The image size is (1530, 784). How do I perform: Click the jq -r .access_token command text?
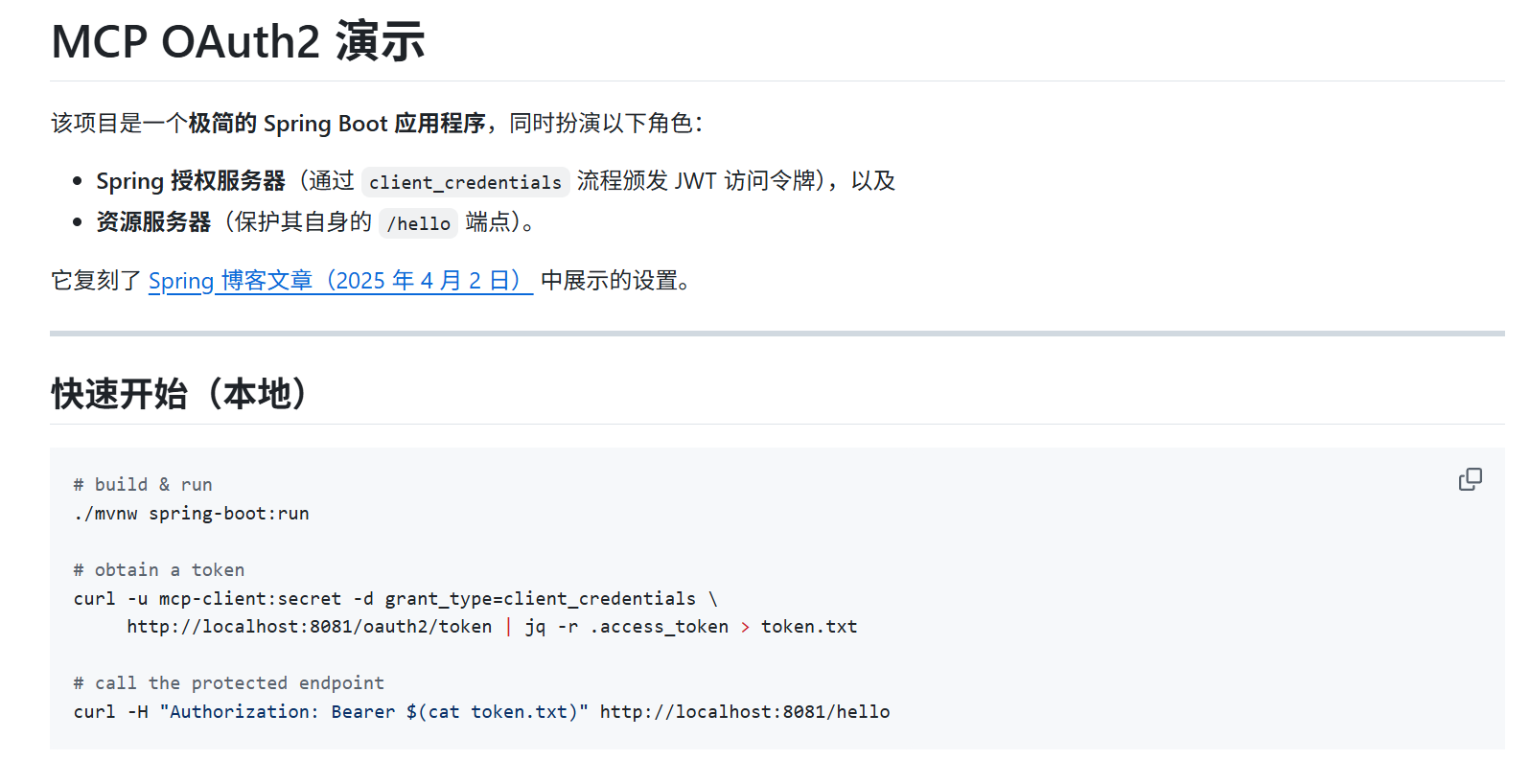pyautogui.click(x=627, y=627)
